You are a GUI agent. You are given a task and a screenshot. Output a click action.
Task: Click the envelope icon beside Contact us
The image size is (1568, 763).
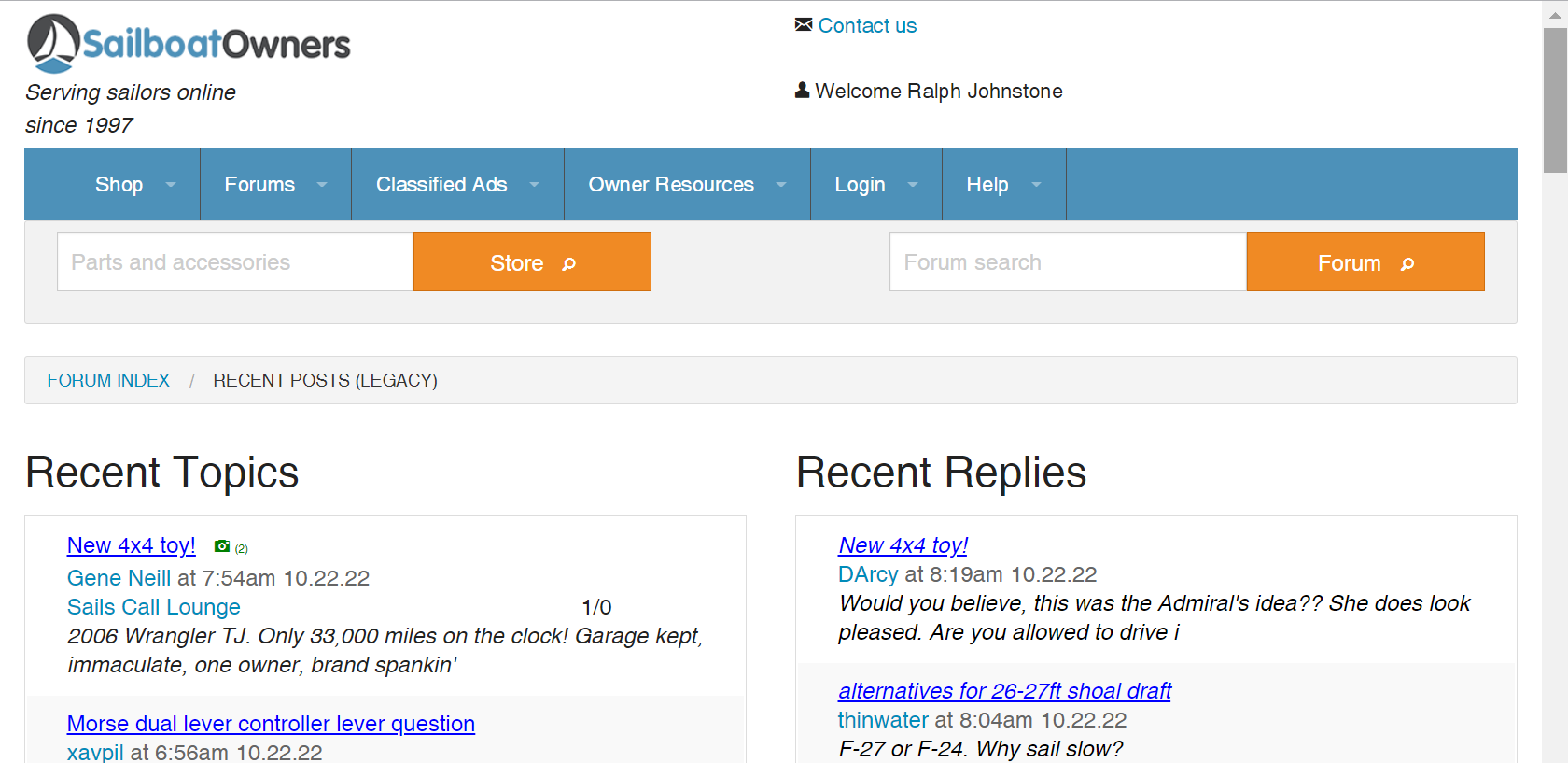pyautogui.click(x=804, y=24)
